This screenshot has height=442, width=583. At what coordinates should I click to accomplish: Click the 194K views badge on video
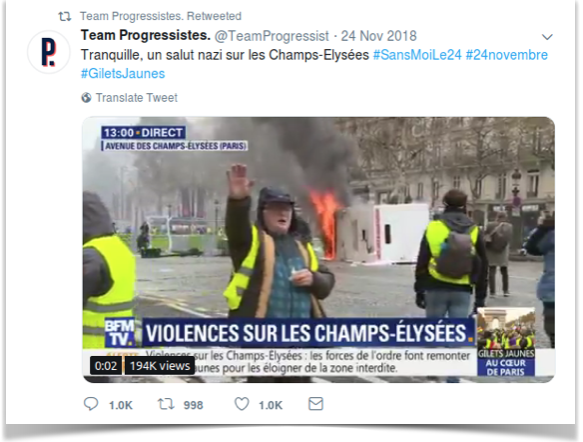tap(160, 366)
